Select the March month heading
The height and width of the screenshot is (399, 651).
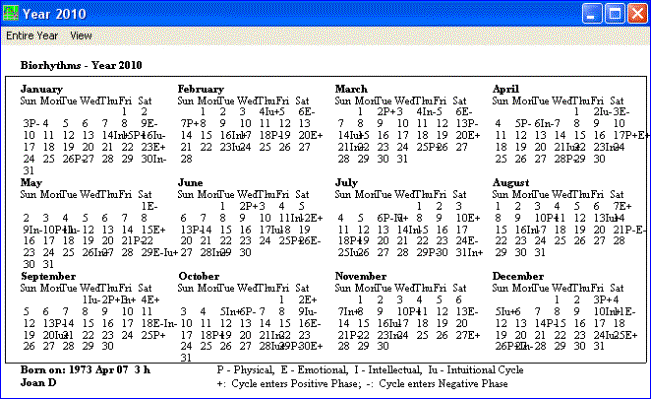(351, 89)
